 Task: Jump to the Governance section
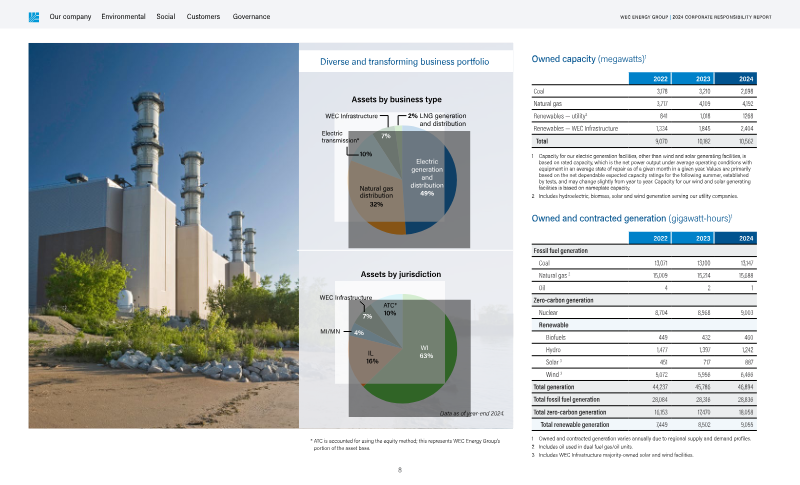tap(251, 17)
